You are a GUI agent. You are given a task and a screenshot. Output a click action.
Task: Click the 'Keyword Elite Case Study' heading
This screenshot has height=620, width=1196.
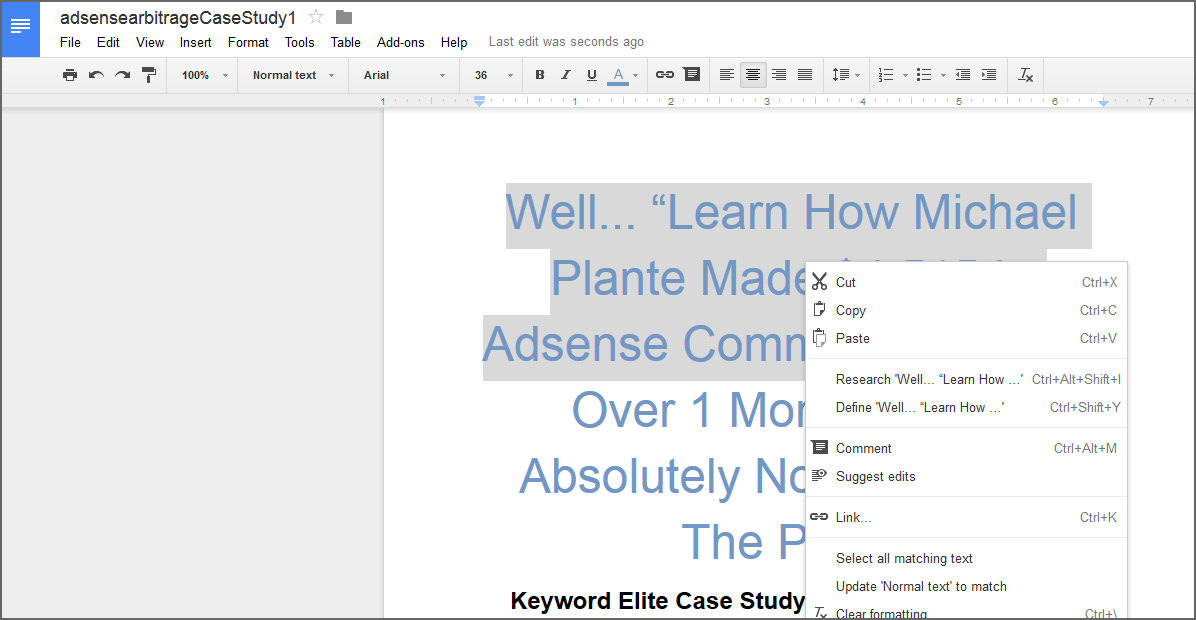point(657,601)
